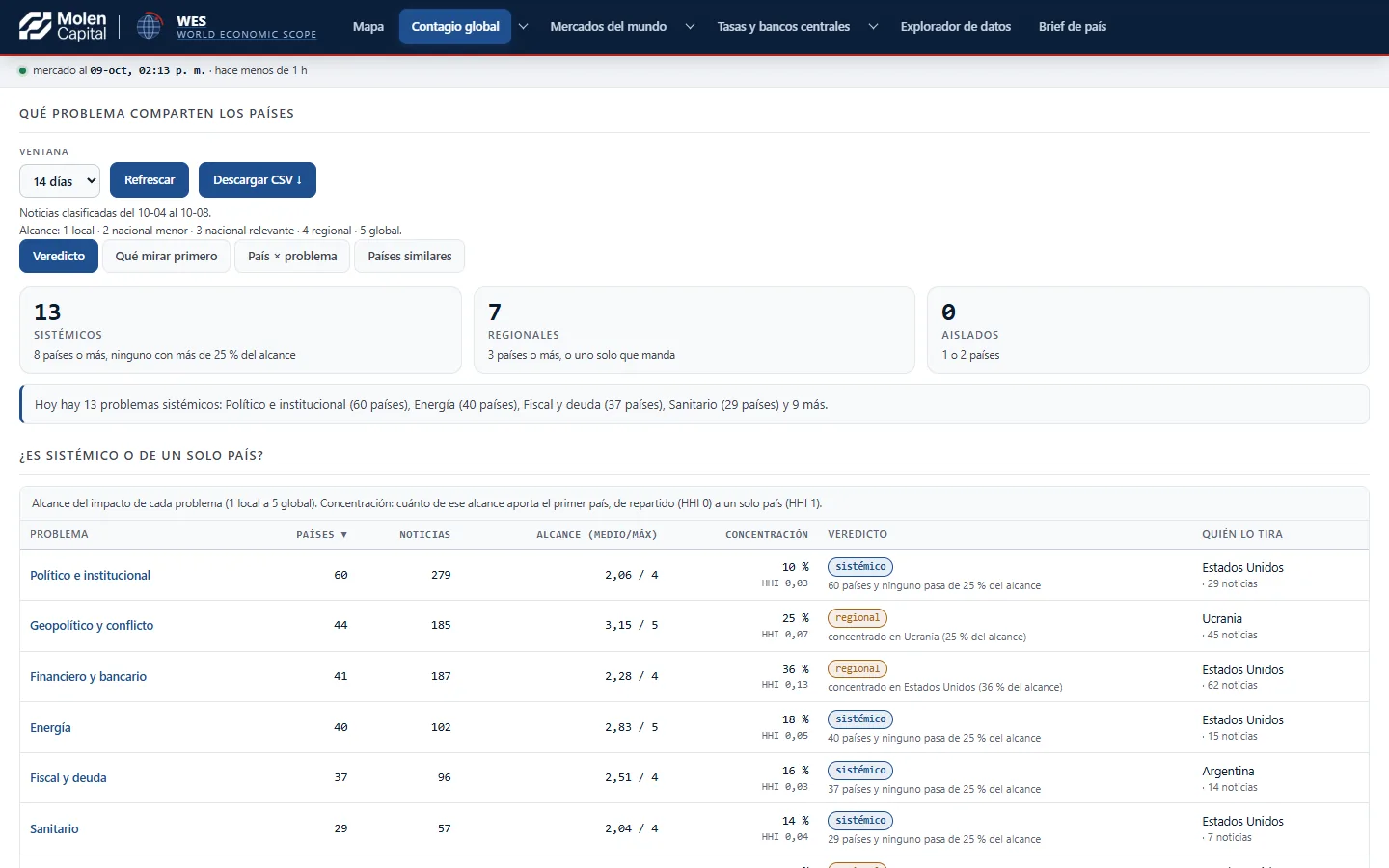Switch to the Veredicto tab
1389x868 pixels.
[x=59, y=257]
